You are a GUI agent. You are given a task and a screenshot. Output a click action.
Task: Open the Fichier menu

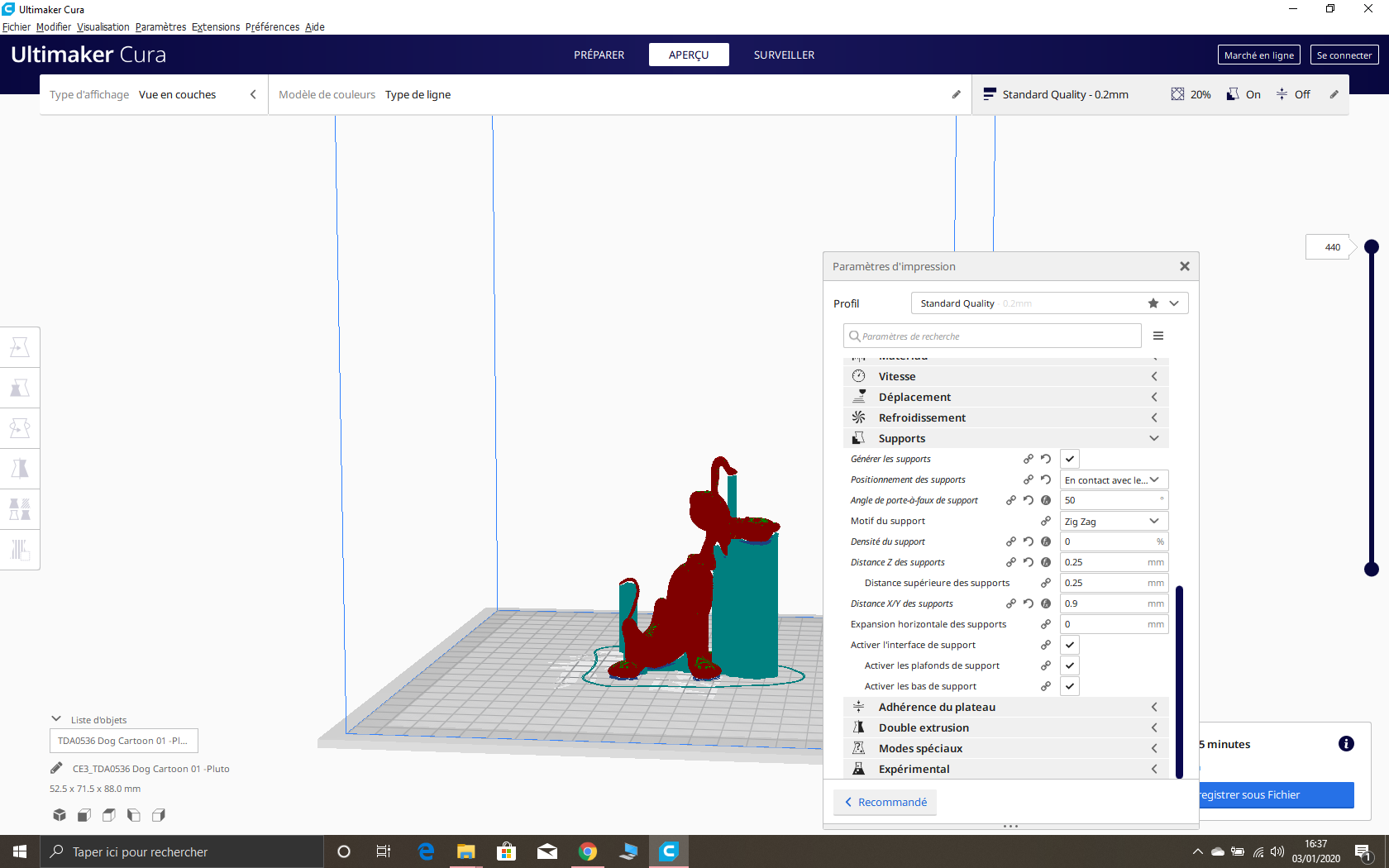pos(17,26)
